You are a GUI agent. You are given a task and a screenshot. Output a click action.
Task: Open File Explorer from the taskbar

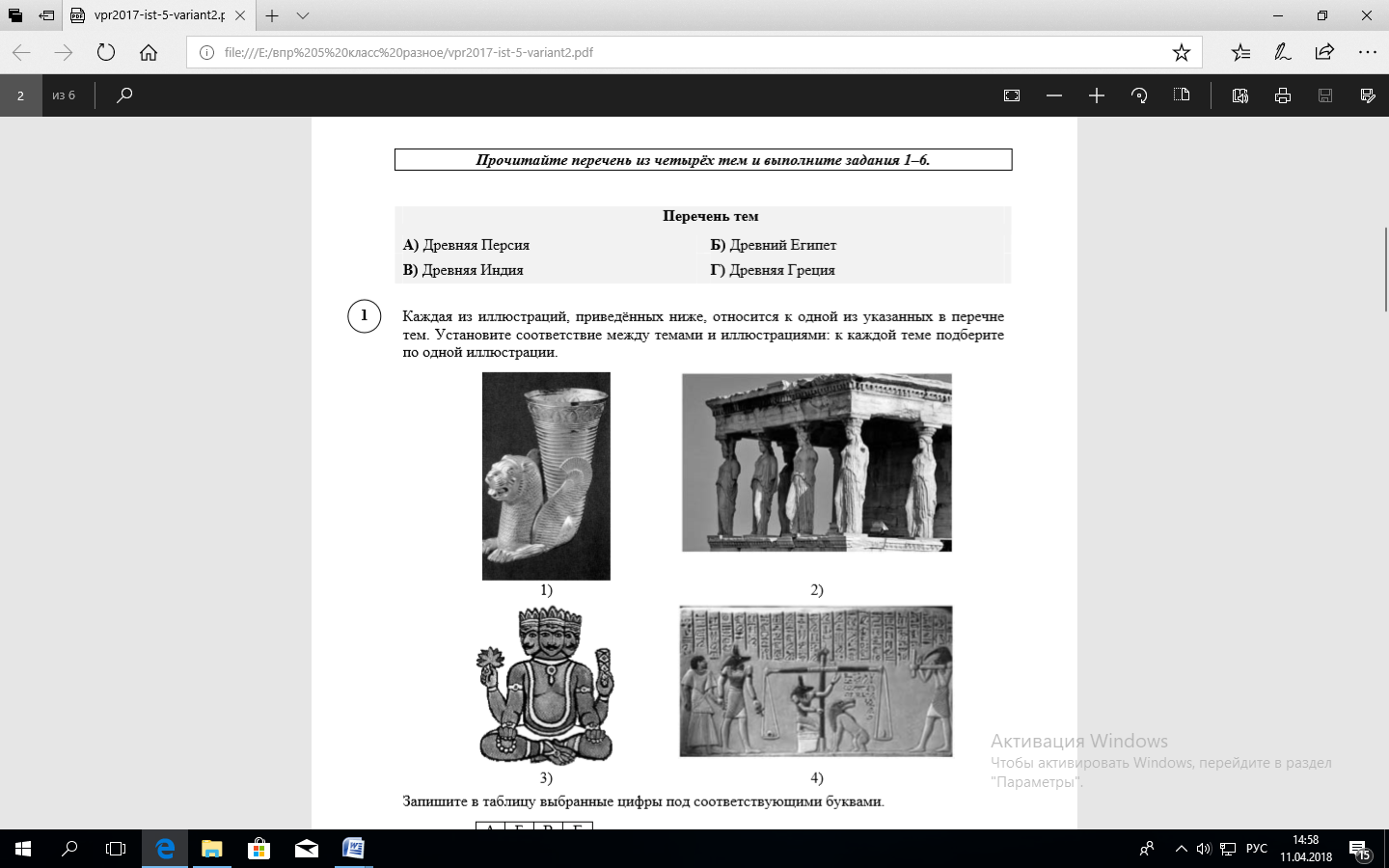coord(211,849)
